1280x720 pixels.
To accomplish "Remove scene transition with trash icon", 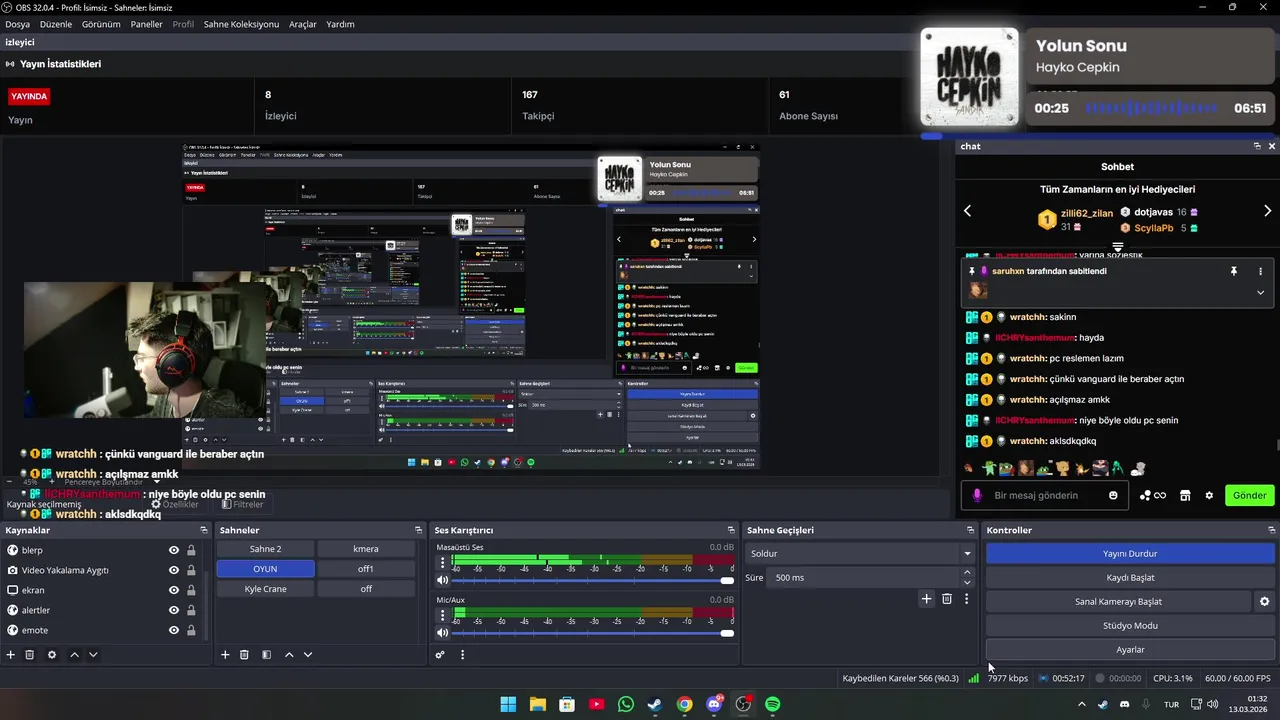I will point(947,599).
